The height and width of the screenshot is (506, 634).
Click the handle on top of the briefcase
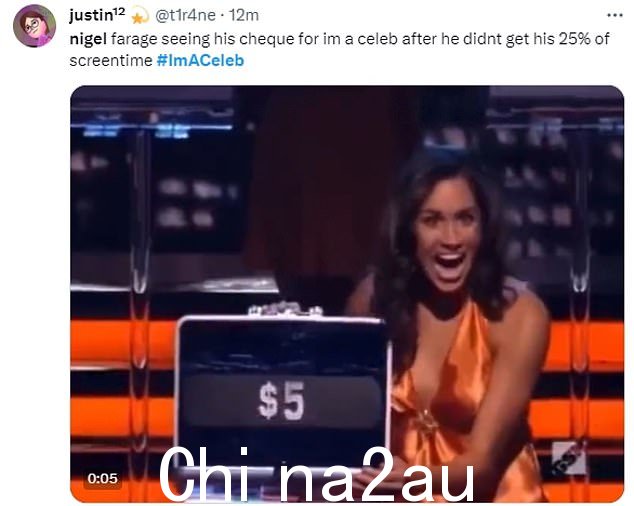285,309
